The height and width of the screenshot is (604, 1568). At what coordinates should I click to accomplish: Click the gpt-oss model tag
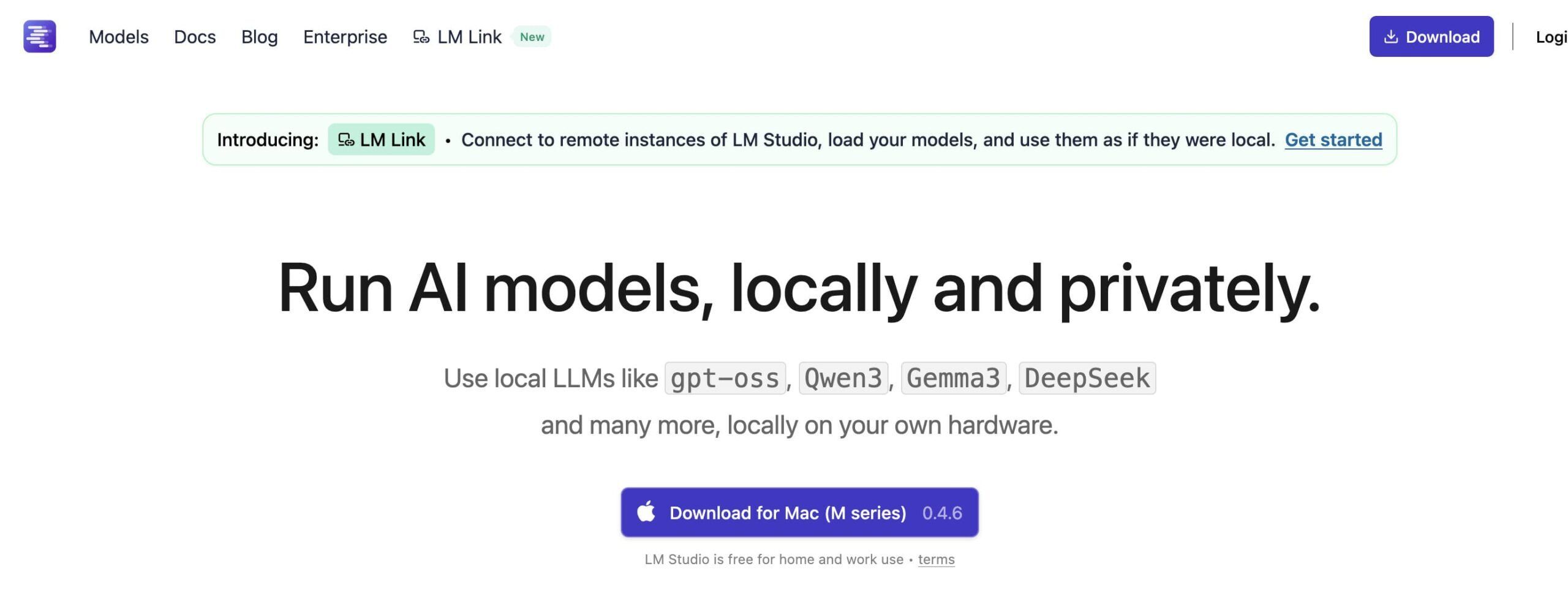click(x=725, y=378)
